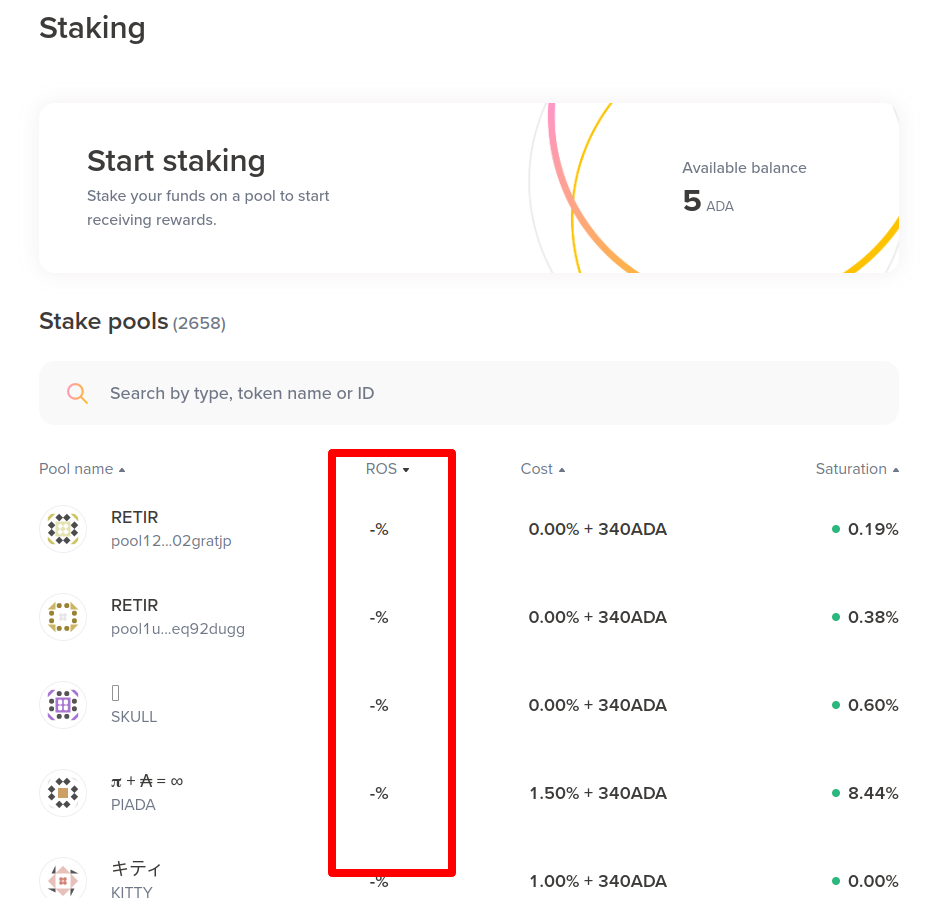Viewport: 932px width, 898px height.
Task: Click the green saturation dot beside 8.44%
Action: [836, 793]
